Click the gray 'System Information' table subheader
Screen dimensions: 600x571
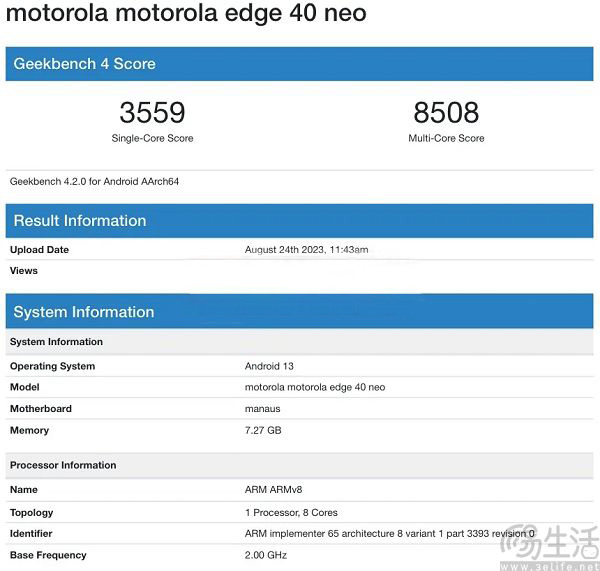[x=299, y=341]
